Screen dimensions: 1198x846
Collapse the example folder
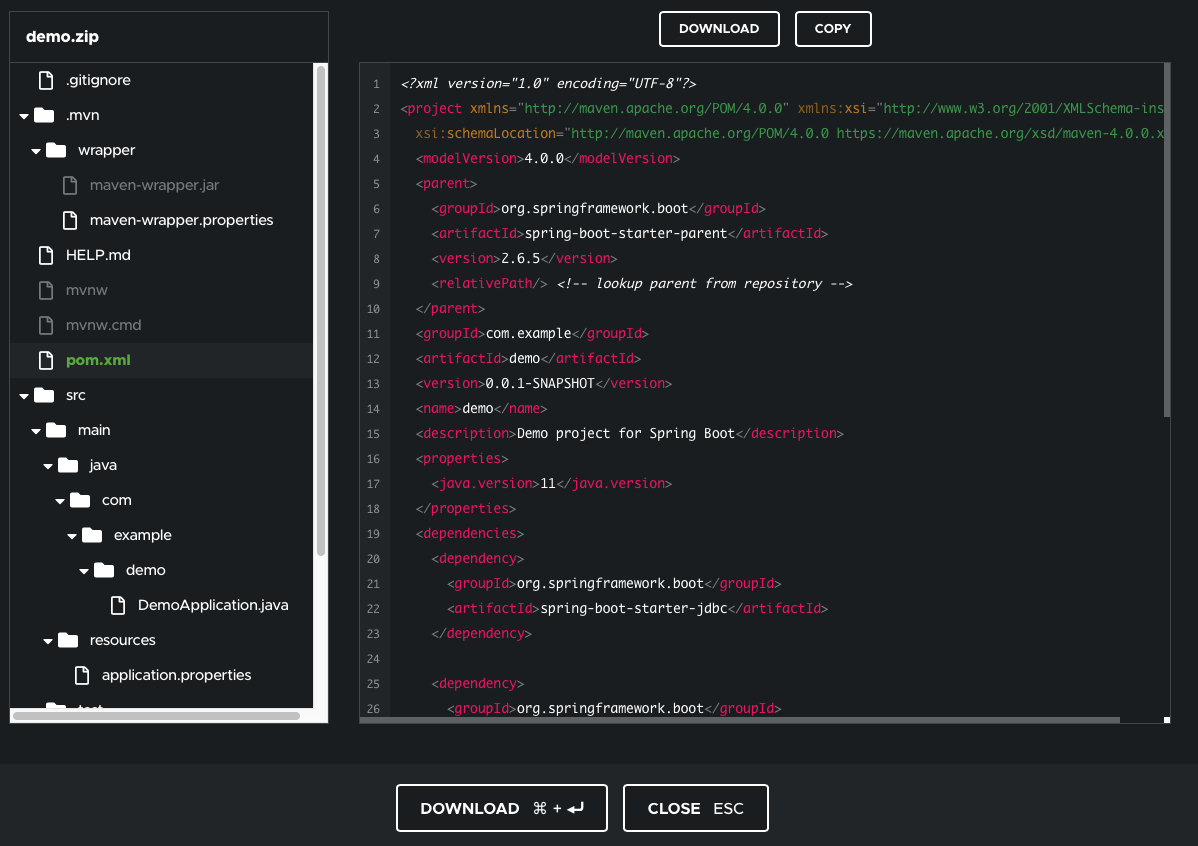(x=71, y=534)
